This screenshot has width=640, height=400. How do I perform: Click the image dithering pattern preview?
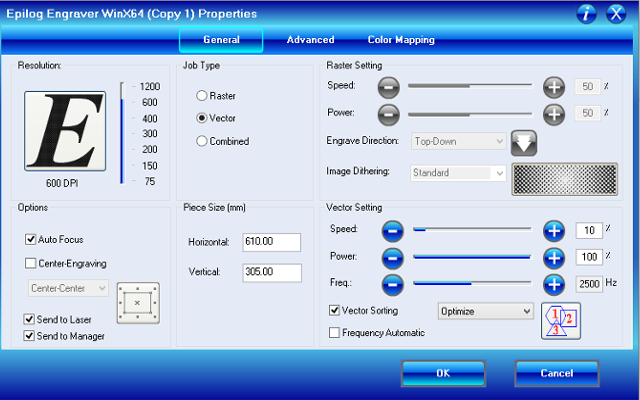point(565,179)
